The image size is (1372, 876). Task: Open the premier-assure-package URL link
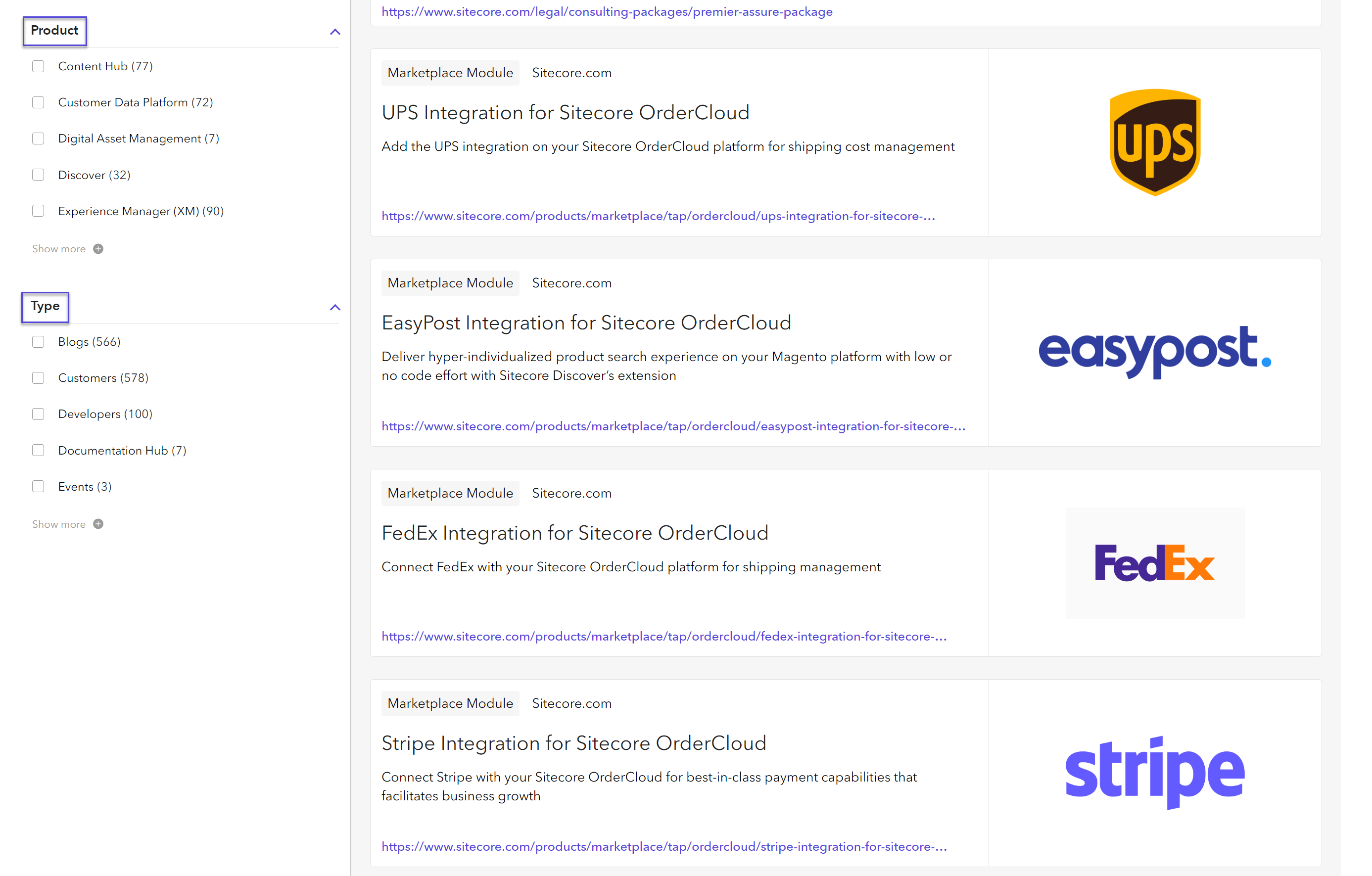607,11
